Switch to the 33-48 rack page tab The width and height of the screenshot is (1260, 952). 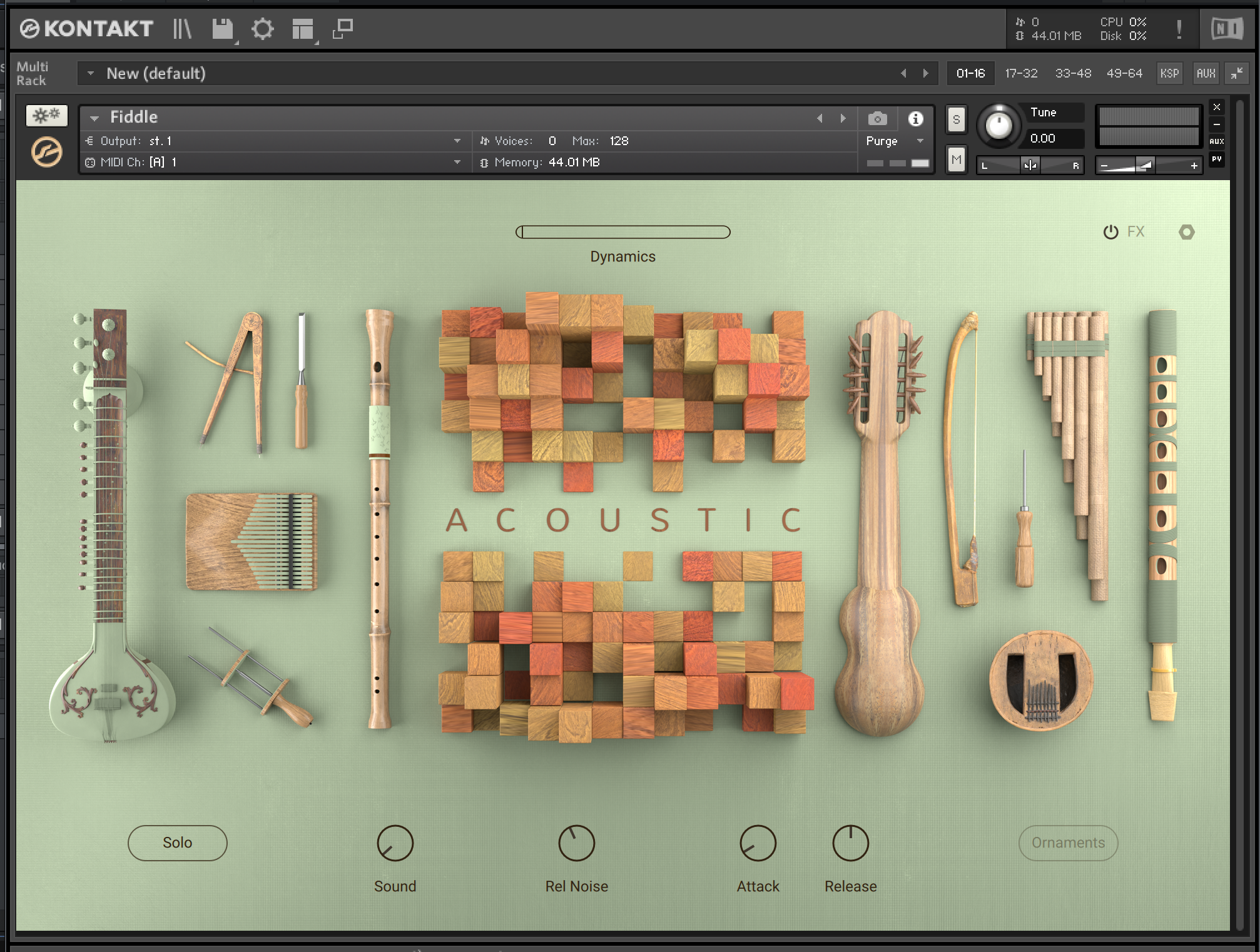(1073, 73)
